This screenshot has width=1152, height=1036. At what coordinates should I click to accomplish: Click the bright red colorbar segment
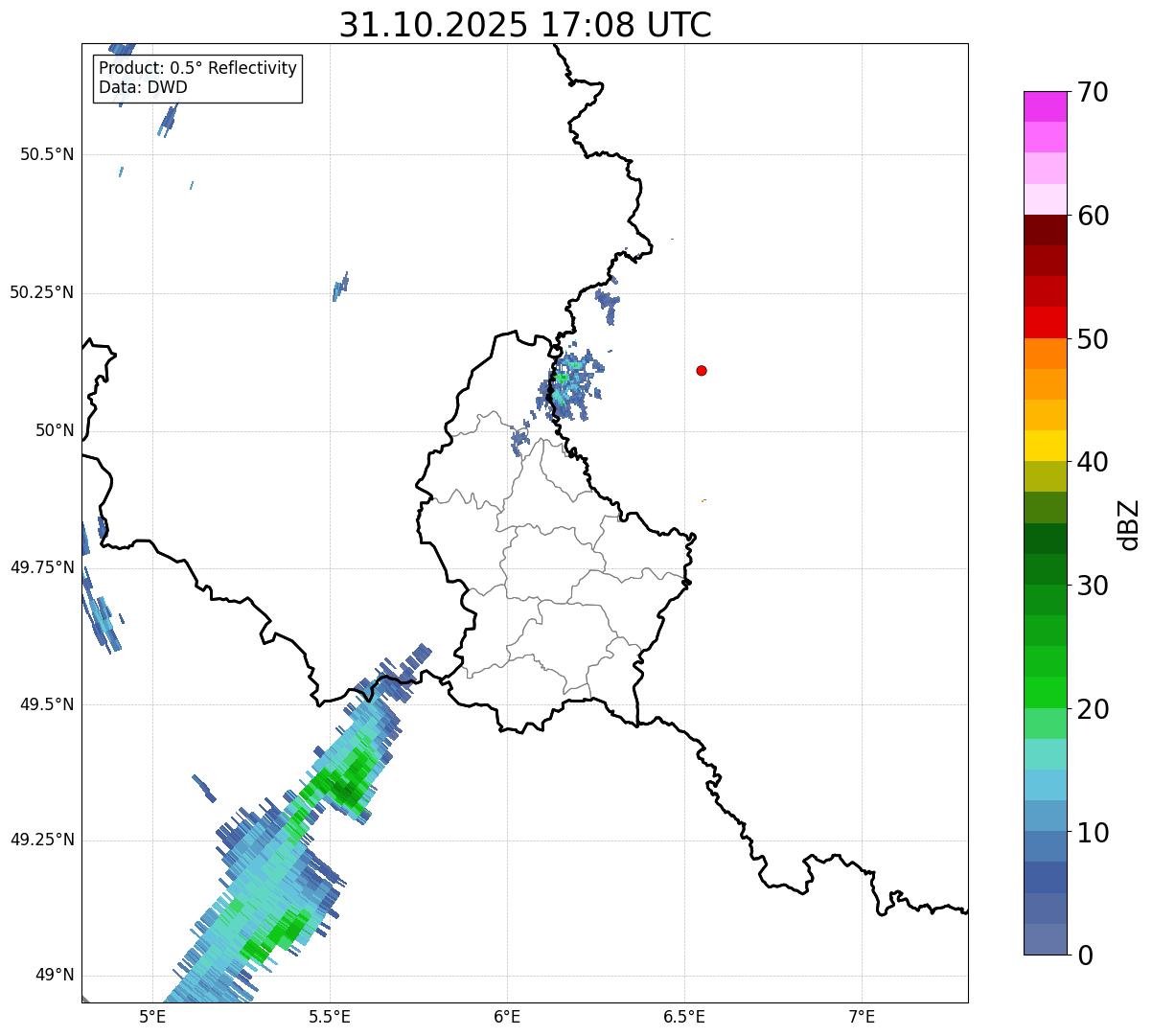[1045, 323]
